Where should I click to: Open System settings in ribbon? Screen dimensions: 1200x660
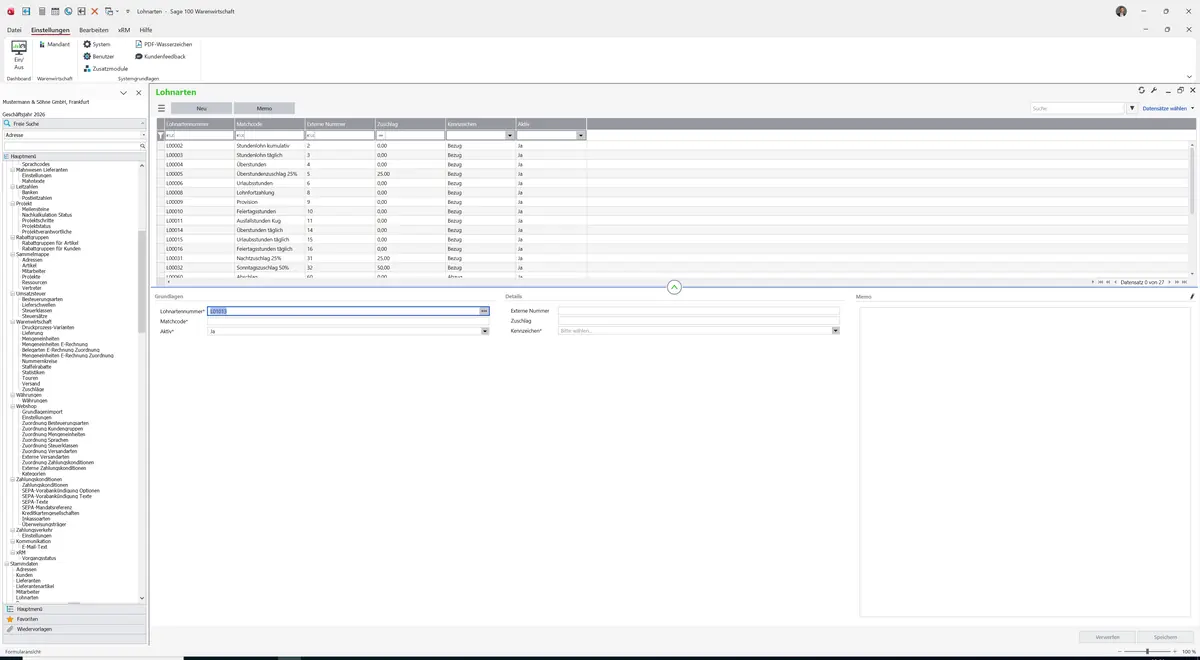97,45
